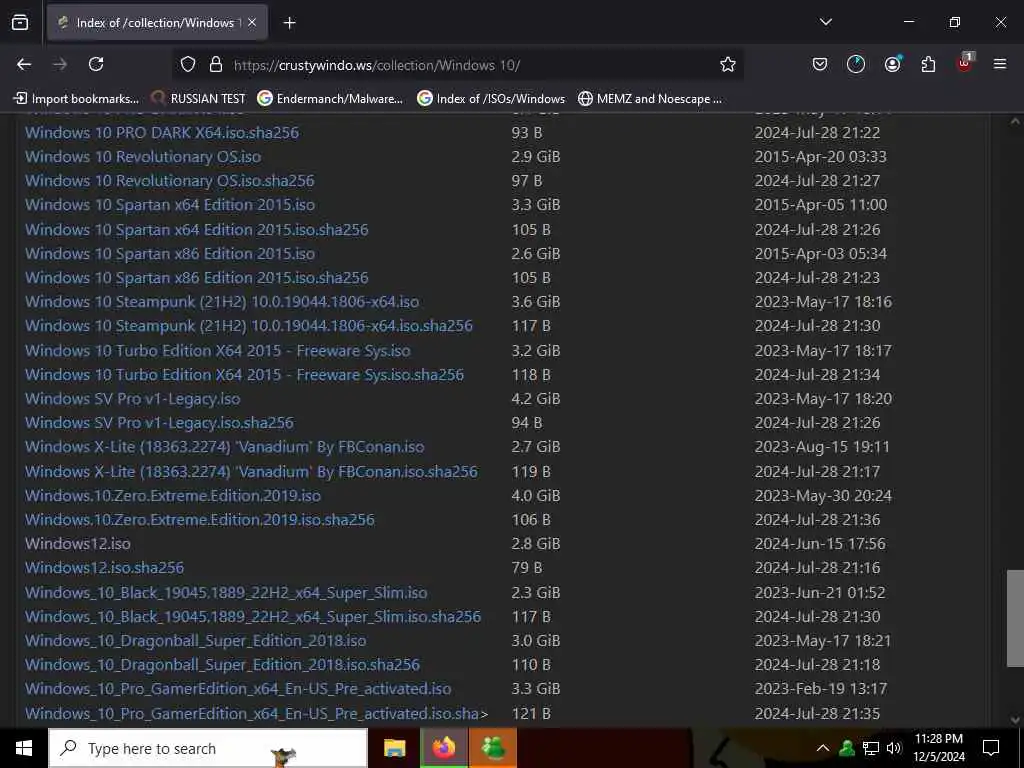Download Windows 10 Steampunk (21H2) x64.iso

tap(222, 302)
